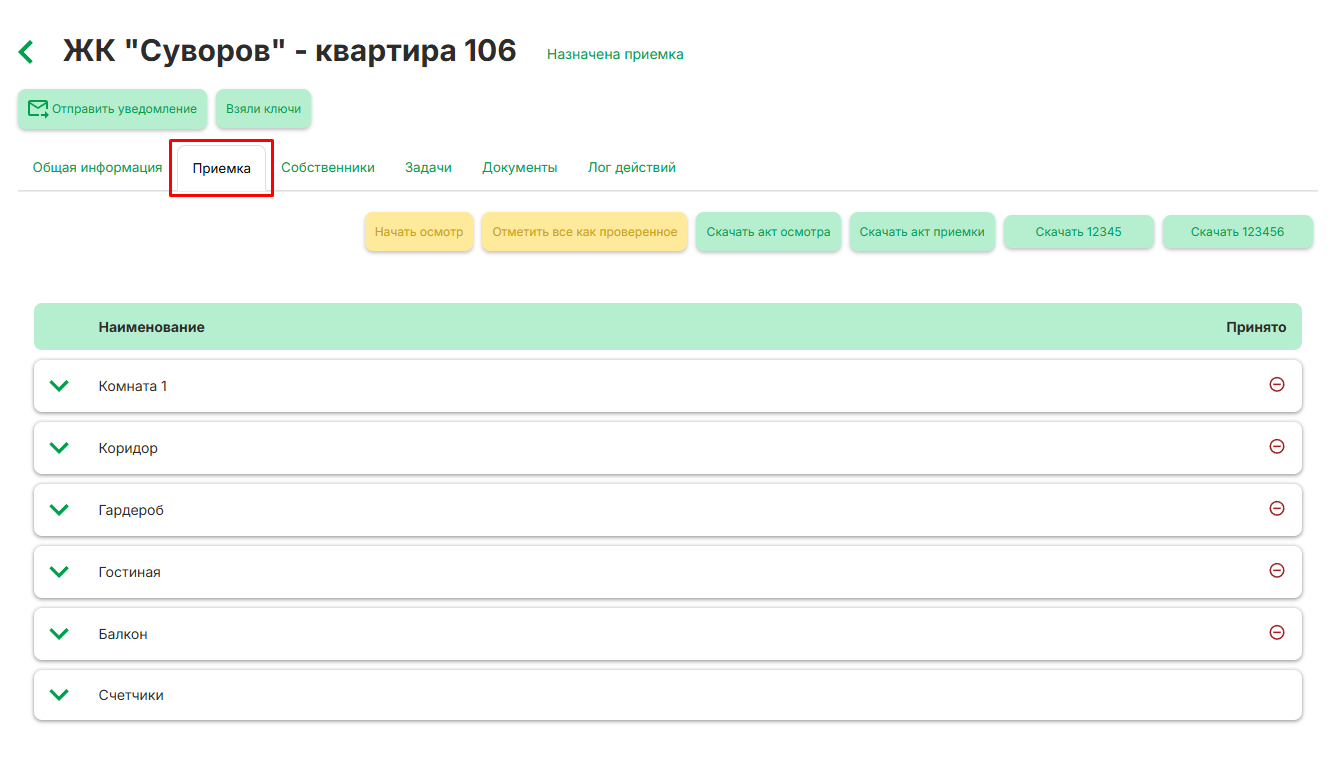Click the Балкон row name
Viewport: 1342px width, 757px height.
[x=123, y=634]
